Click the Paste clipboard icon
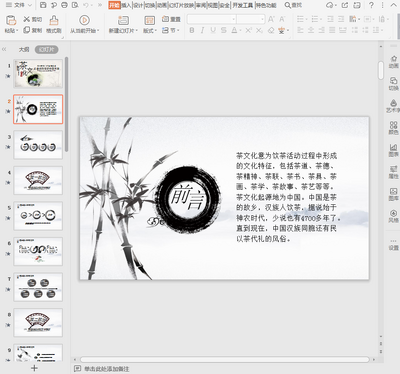The image size is (400, 374). [x=11, y=20]
